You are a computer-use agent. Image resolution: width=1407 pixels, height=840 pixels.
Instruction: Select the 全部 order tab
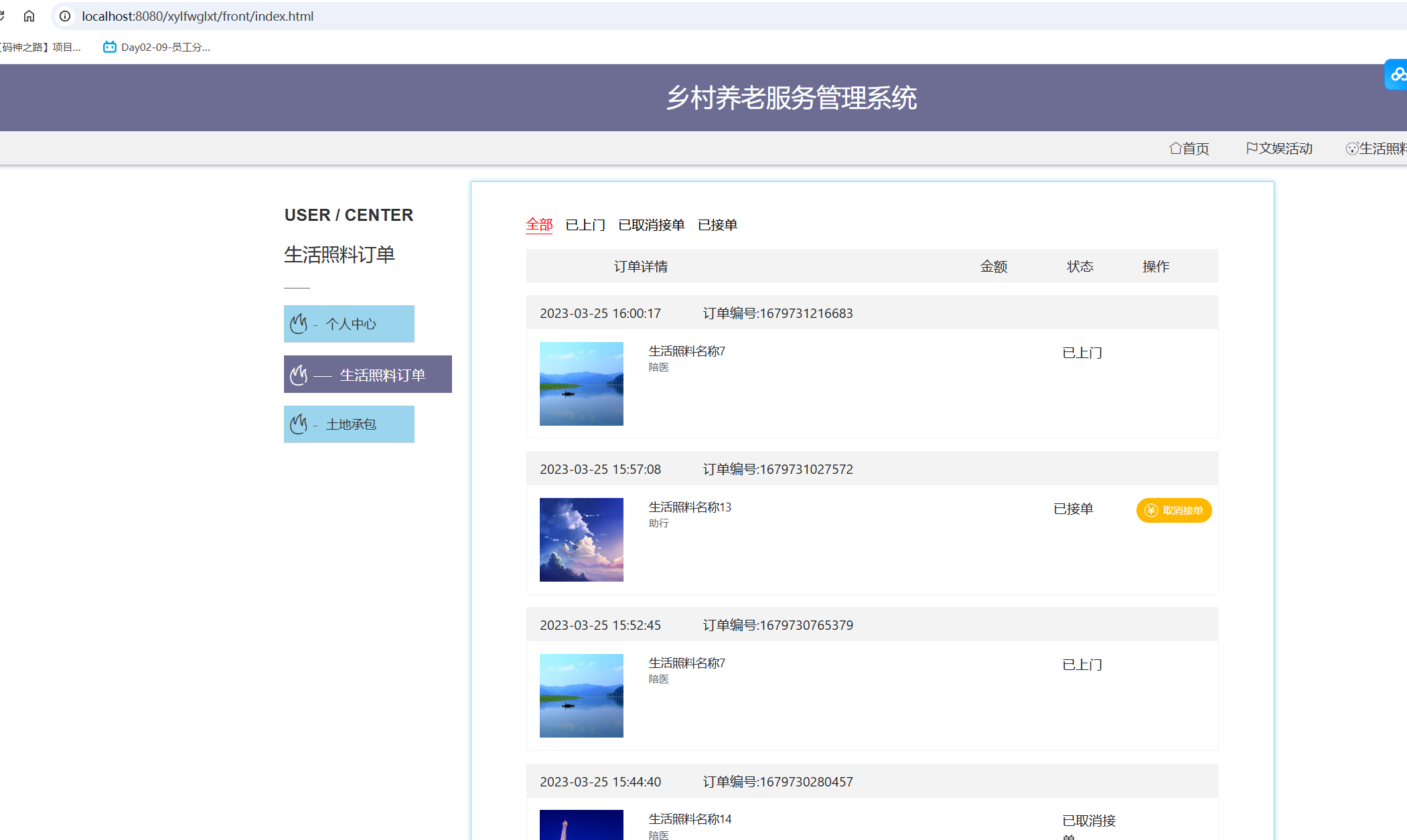[x=539, y=225]
